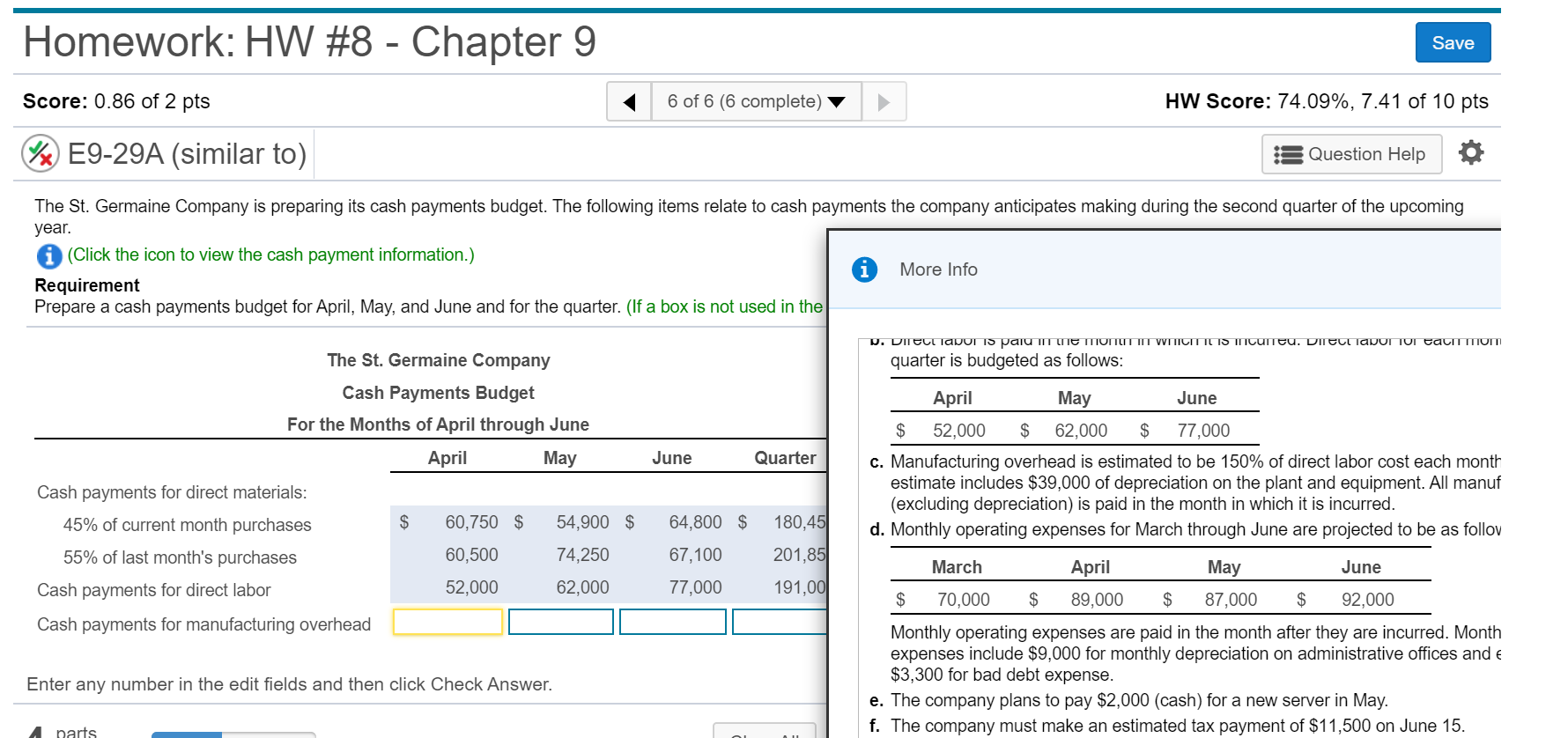The image size is (1568, 738).
Task: Open the cash payment information link
Action: (x=271, y=255)
